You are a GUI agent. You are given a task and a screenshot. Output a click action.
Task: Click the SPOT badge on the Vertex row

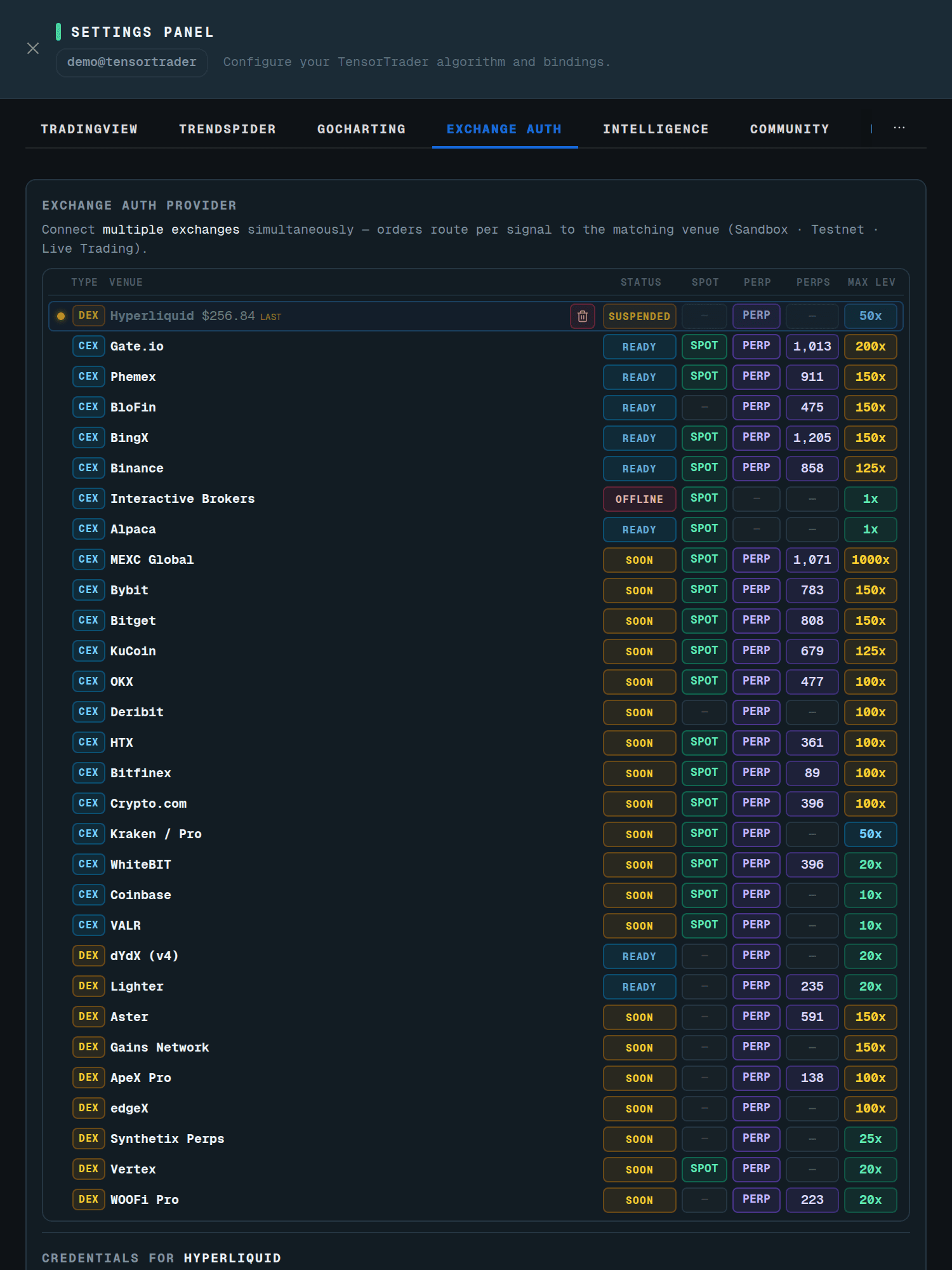(x=704, y=1169)
